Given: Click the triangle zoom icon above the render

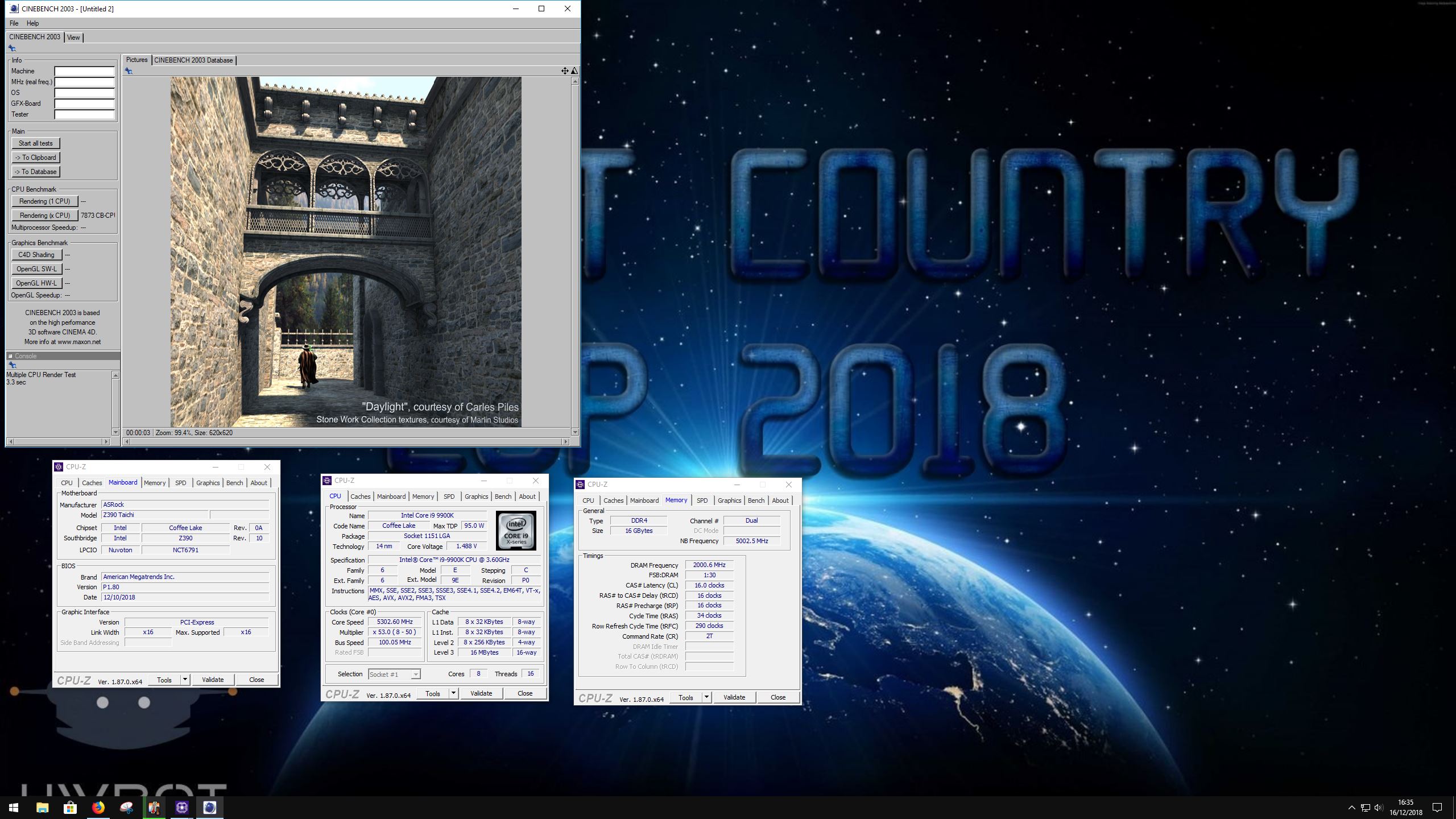Looking at the screenshot, I should 574,71.
